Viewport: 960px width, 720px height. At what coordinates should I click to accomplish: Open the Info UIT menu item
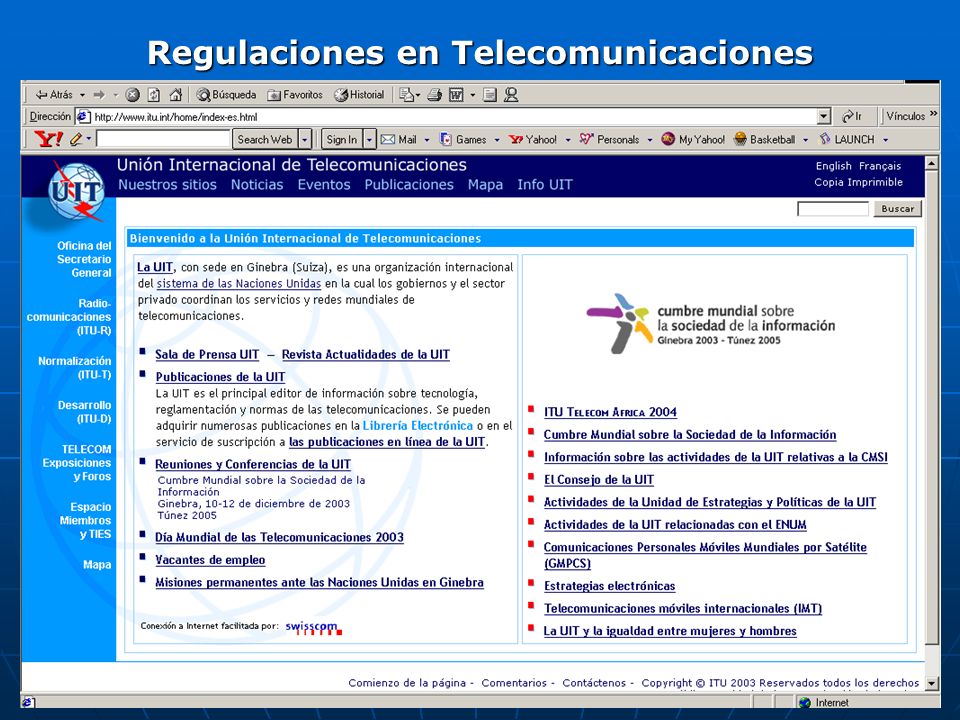[545, 185]
